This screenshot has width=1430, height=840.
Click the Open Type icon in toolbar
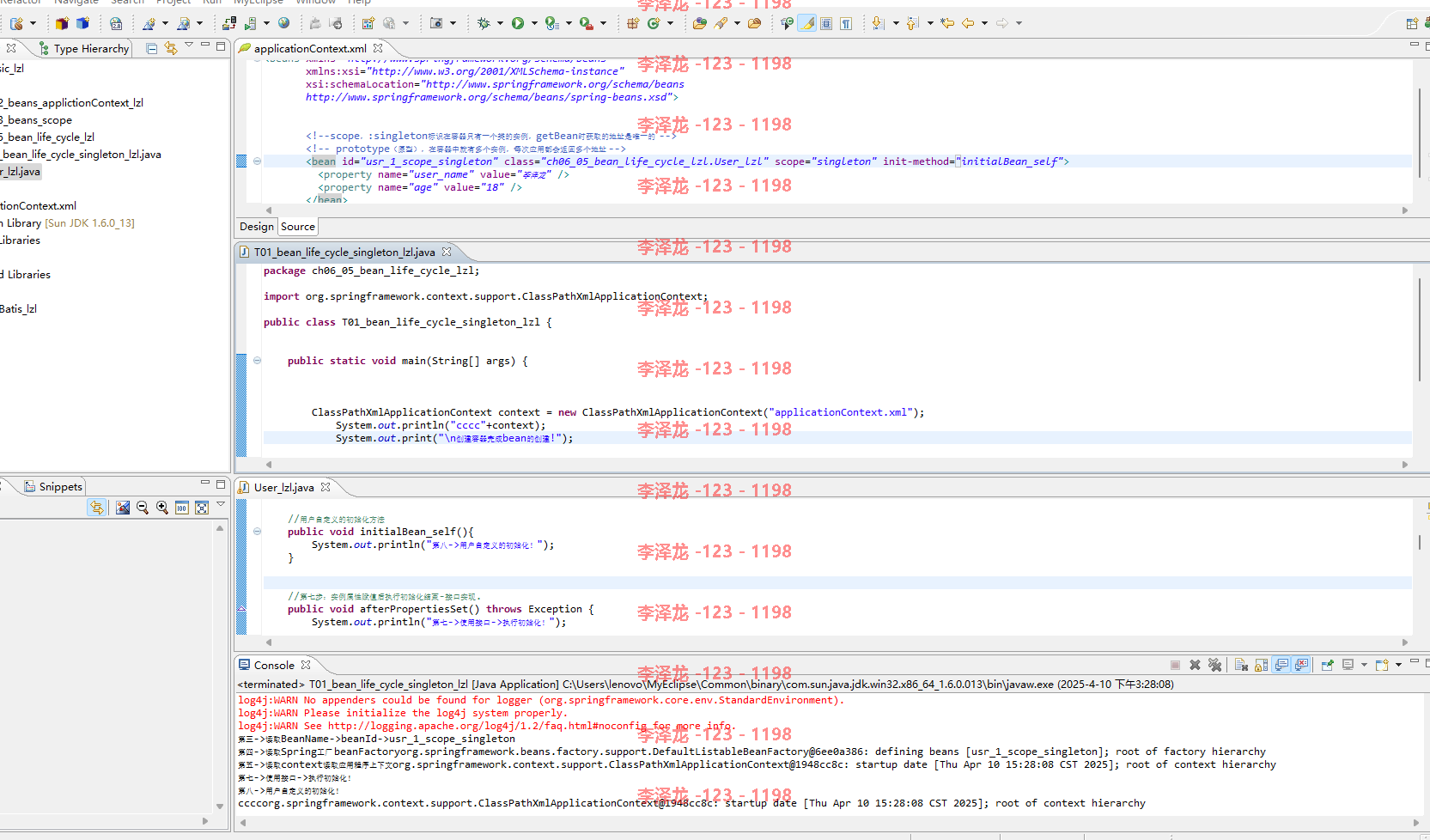tap(700, 23)
